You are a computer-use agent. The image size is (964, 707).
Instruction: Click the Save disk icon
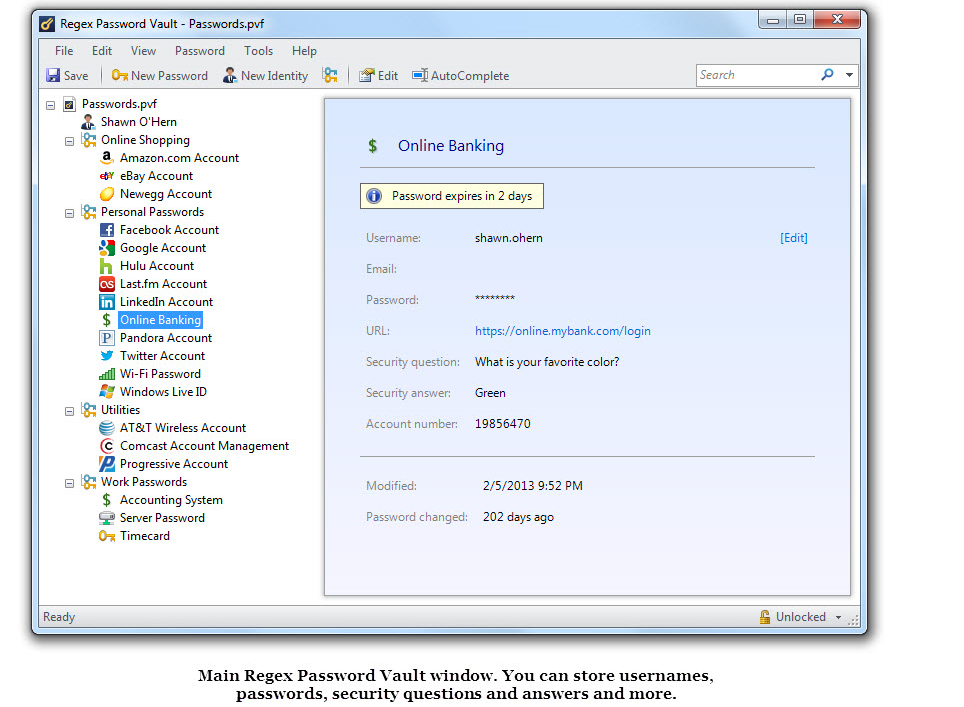tap(53, 76)
